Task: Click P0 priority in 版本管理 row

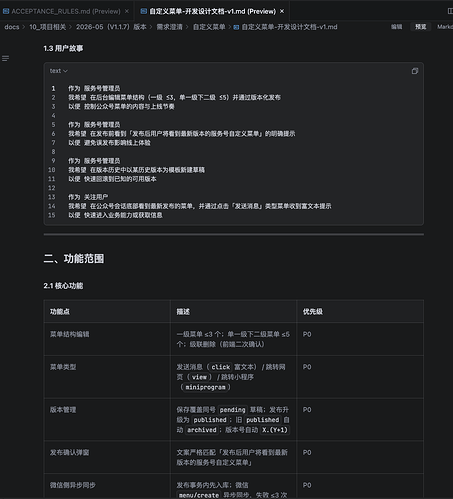Action: point(307,410)
